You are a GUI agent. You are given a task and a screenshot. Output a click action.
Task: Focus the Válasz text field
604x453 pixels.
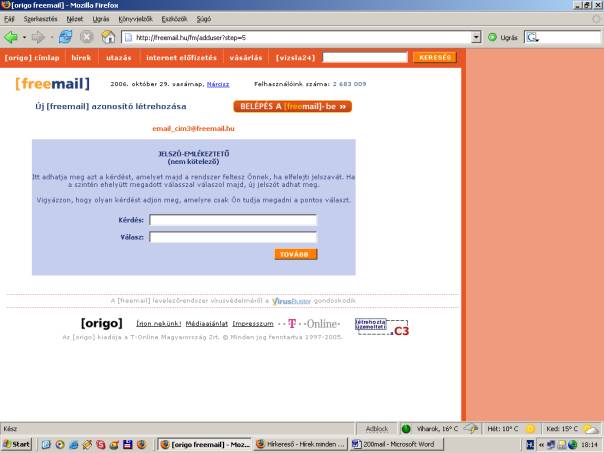[x=232, y=237]
